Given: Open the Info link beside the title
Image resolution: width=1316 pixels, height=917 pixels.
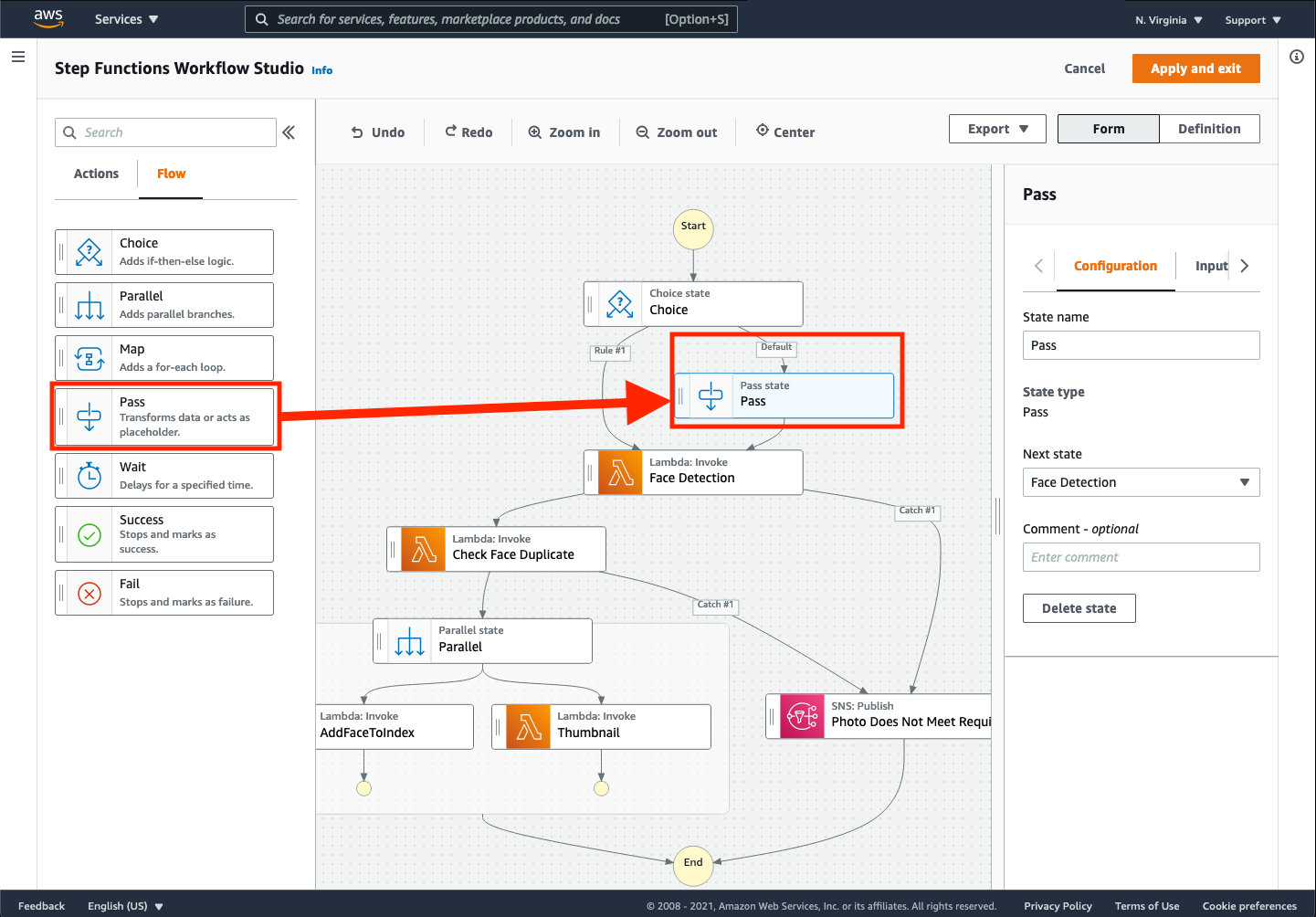Looking at the screenshot, I should 321,70.
